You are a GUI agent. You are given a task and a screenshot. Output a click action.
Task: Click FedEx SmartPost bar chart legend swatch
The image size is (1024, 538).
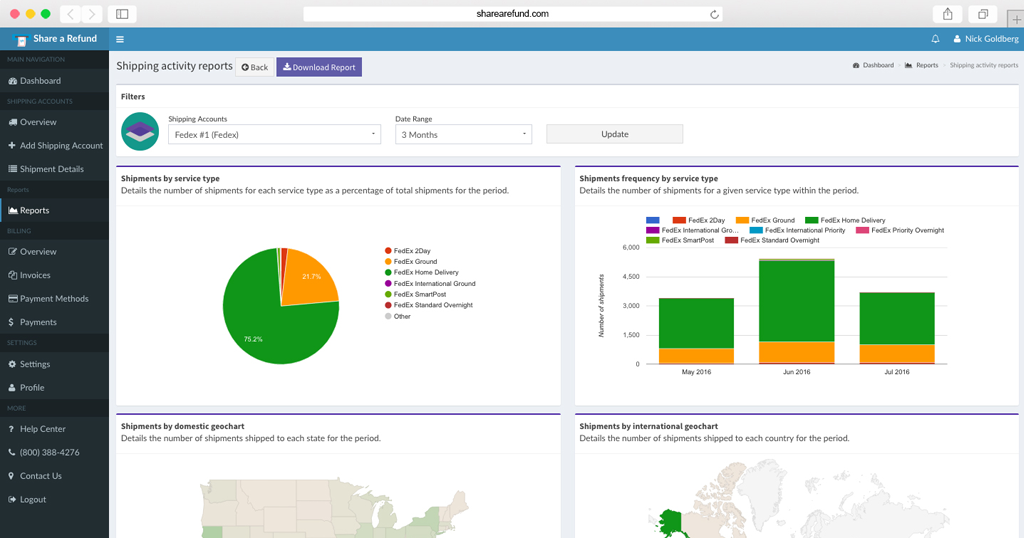pos(652,240)
